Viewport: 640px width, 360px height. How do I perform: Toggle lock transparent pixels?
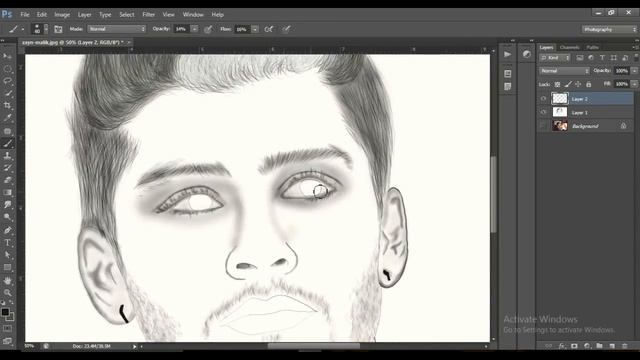coord(557,84)
